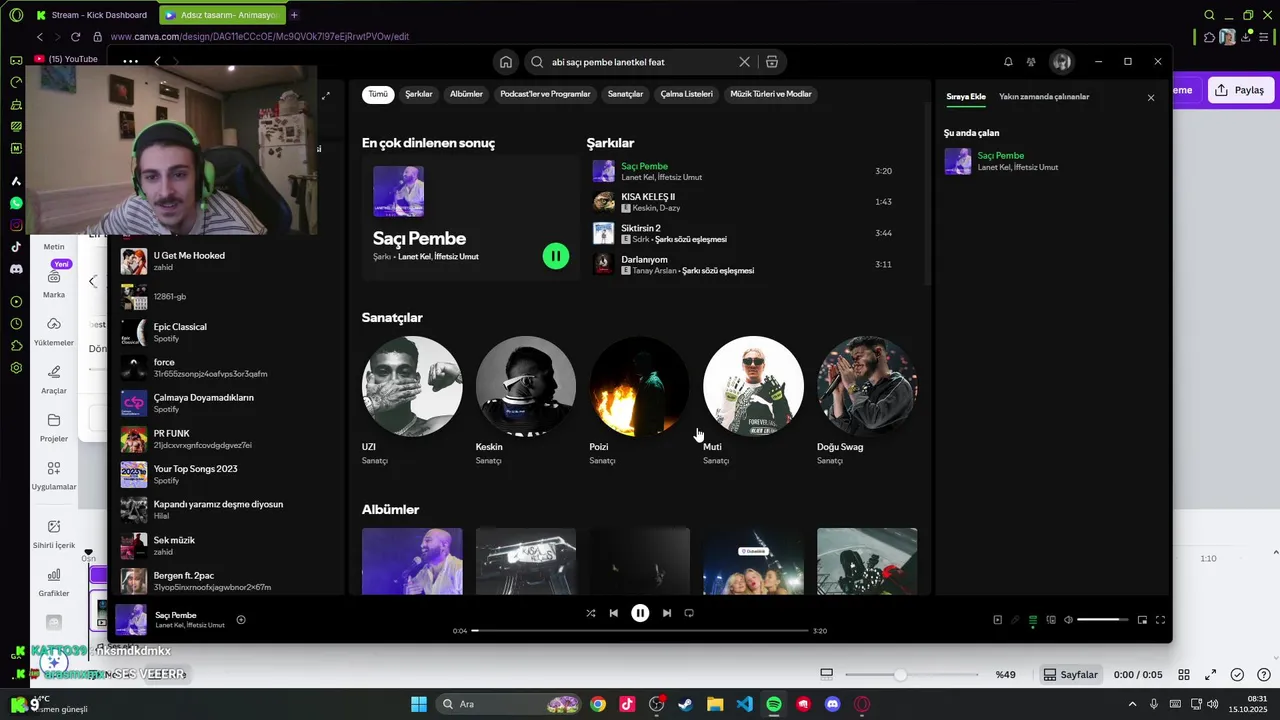Select Podcast'ler ve Programlar filter
Screen dimensions: 1280x720
coord(545,94)
